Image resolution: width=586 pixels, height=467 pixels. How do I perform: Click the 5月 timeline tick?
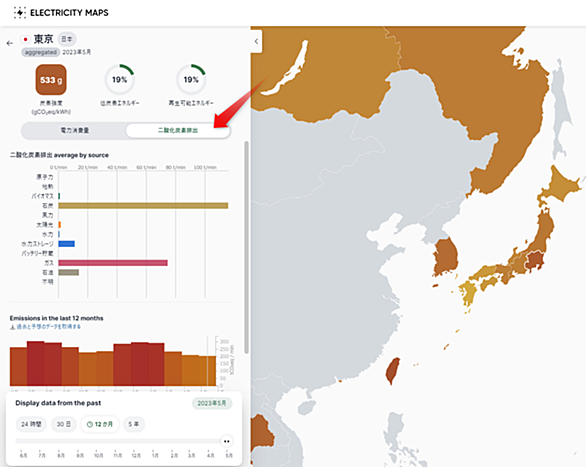point(229,455)
